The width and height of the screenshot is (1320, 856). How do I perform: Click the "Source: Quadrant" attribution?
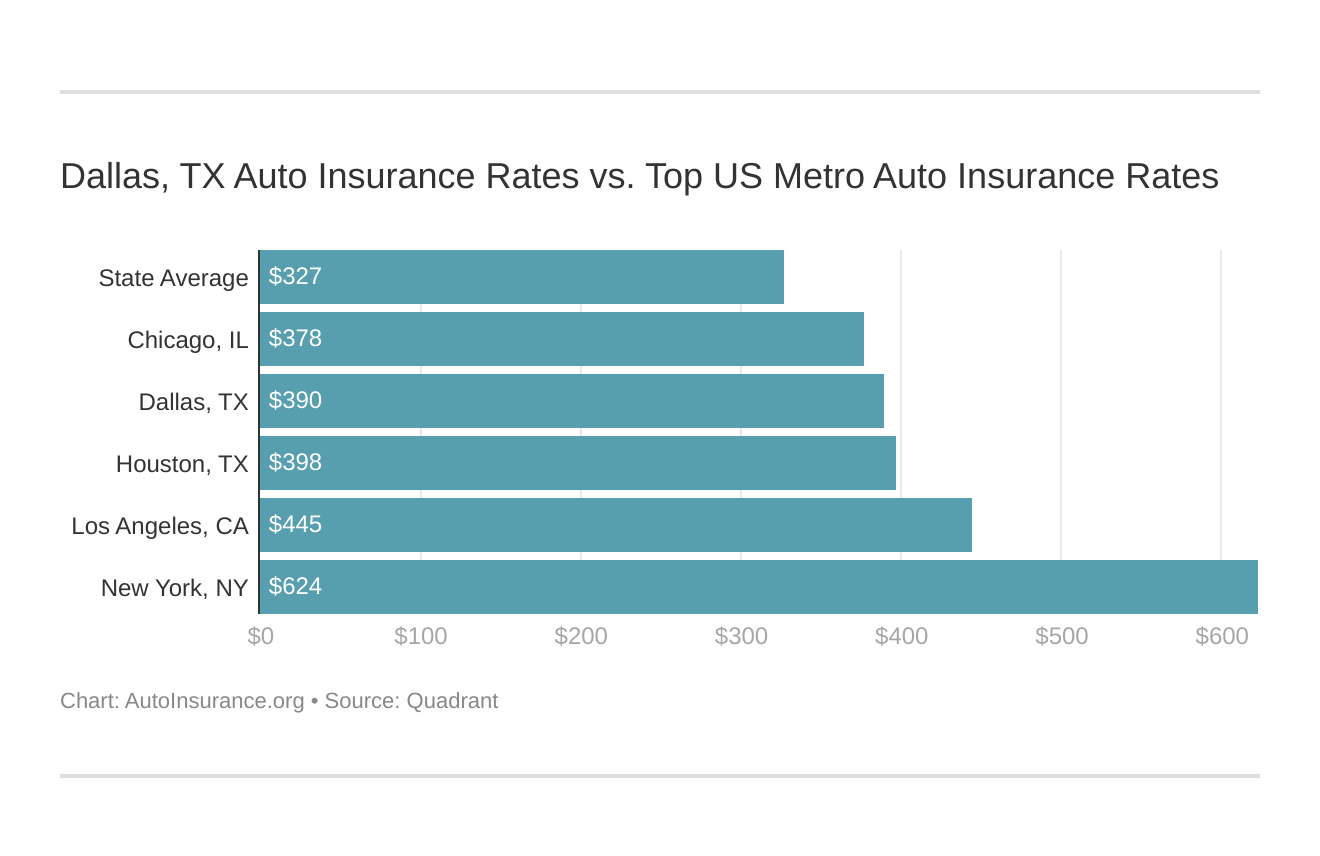(x=411, y=701)
